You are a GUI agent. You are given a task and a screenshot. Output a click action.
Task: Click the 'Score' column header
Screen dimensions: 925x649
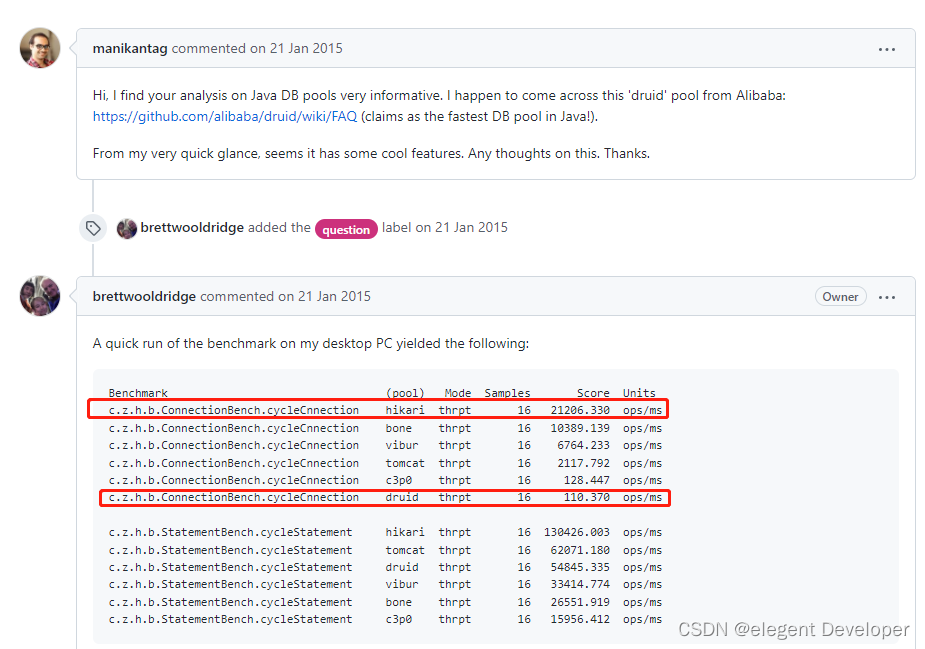[x=593, y=393]
